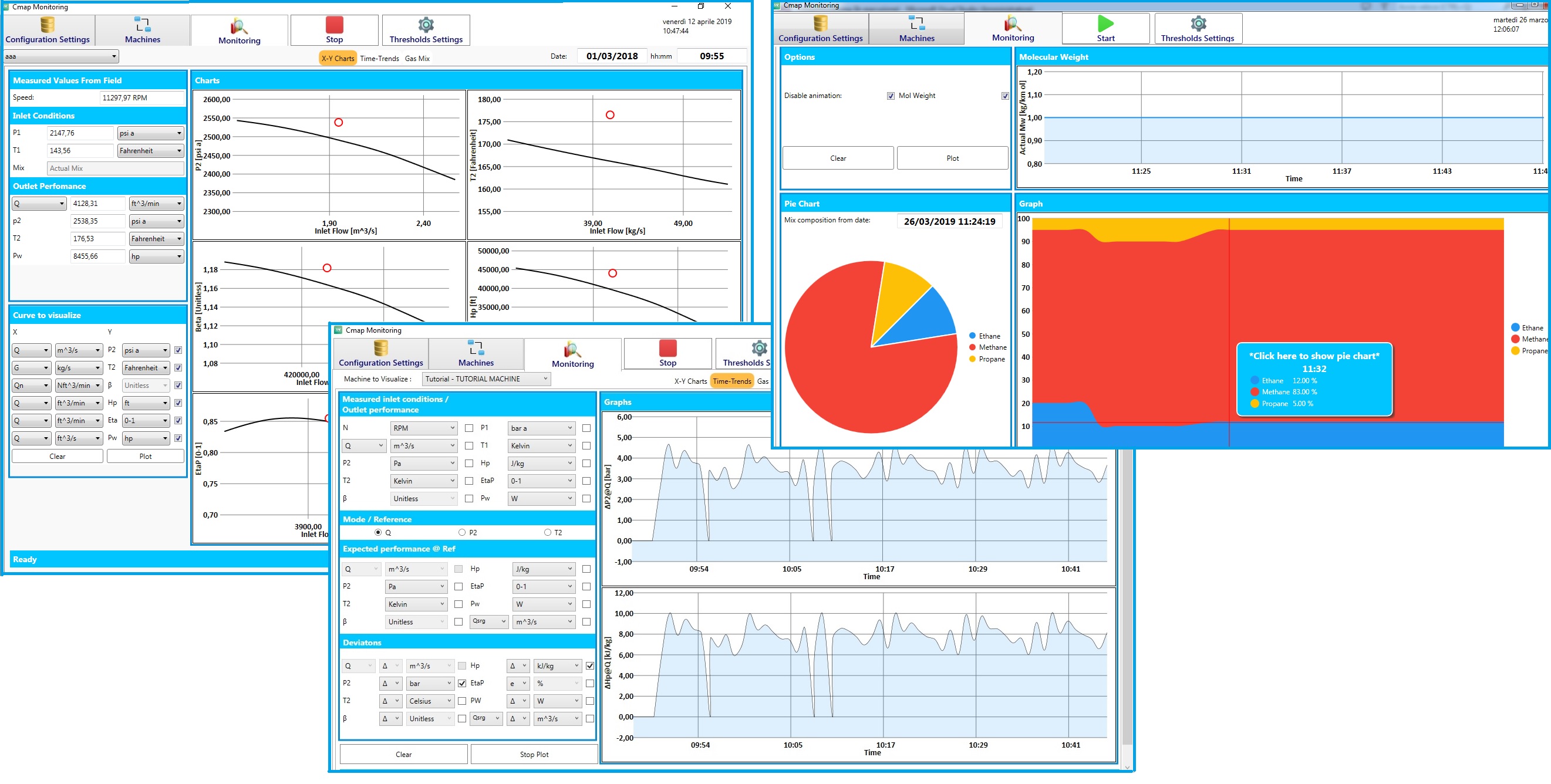Open the Pw 'hp' unit dropdown in Outlet Perfomance
Image resolution: width=1551 pixels, height=784 pixels.
point(157,256)
